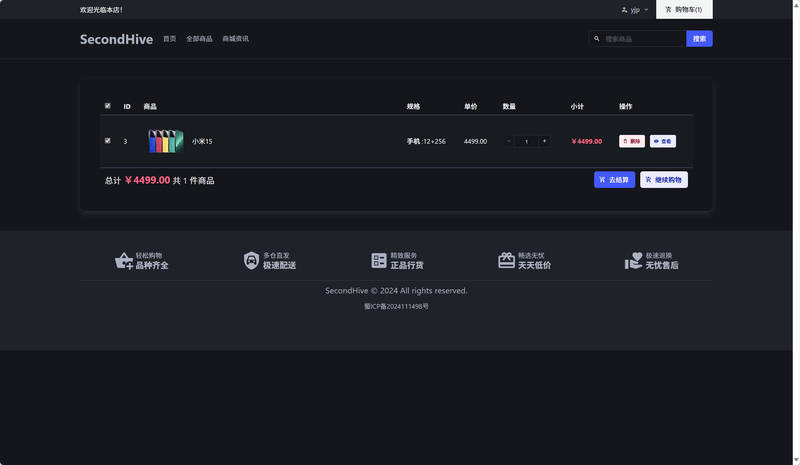Click the daily low price gift icon
Screen dimensions: 800x465
(506, 261)
